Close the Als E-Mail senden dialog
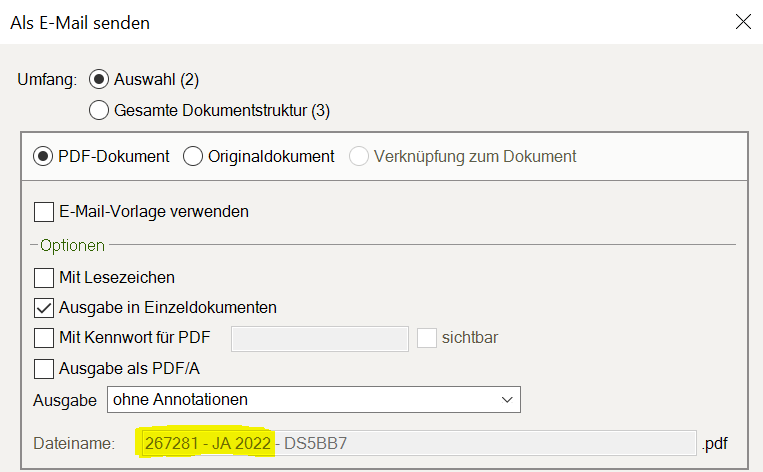Screen dimensions: 763x472 tap(743, 22)
